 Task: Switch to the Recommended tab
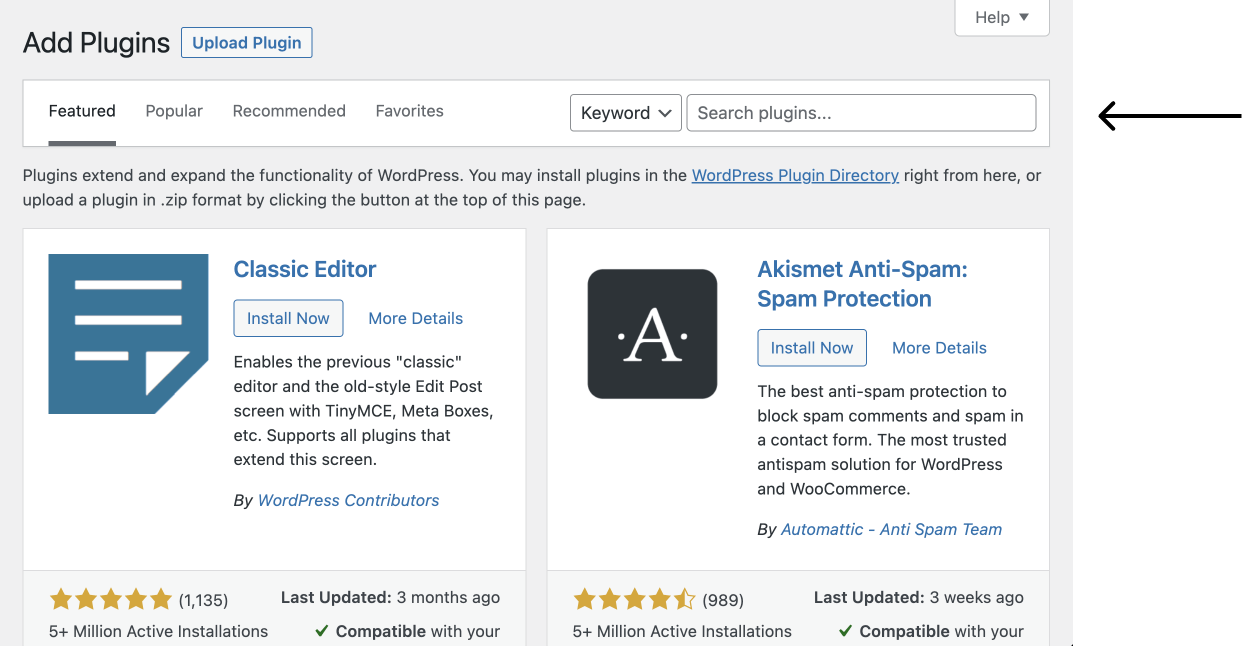[x=289, y=111]
